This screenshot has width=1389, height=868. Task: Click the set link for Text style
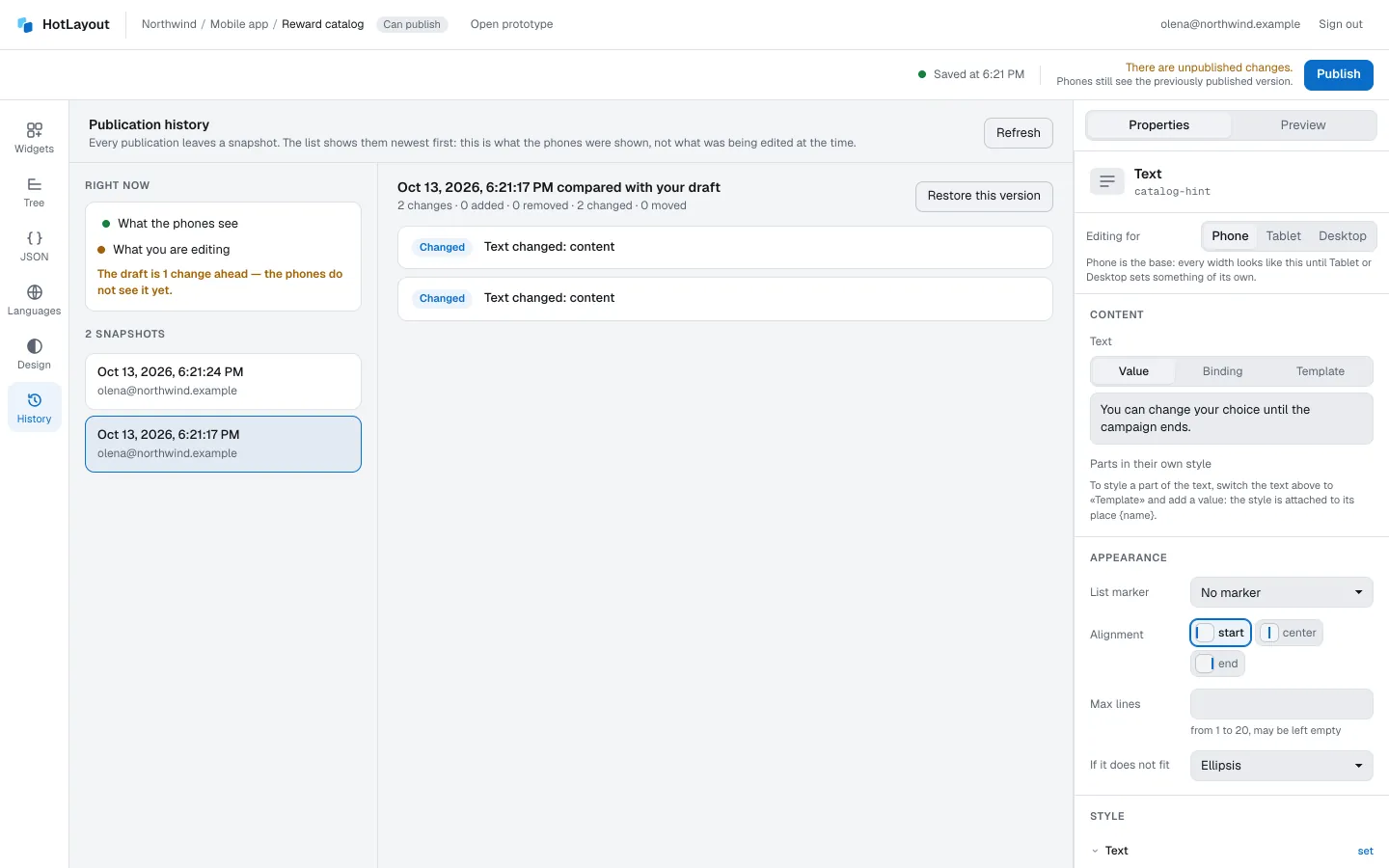[1365, 851]
